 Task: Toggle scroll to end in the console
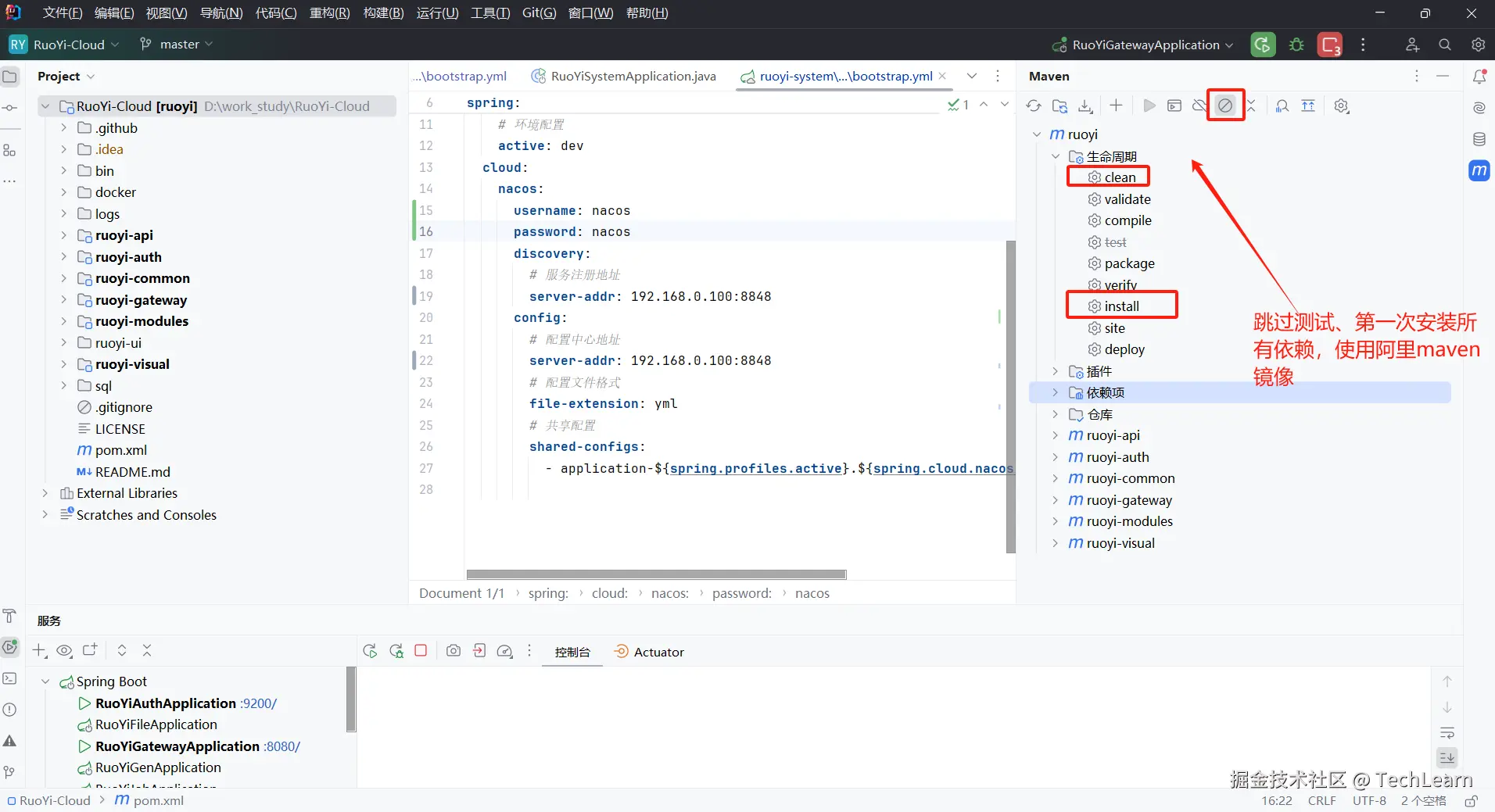coord(1447,757)
